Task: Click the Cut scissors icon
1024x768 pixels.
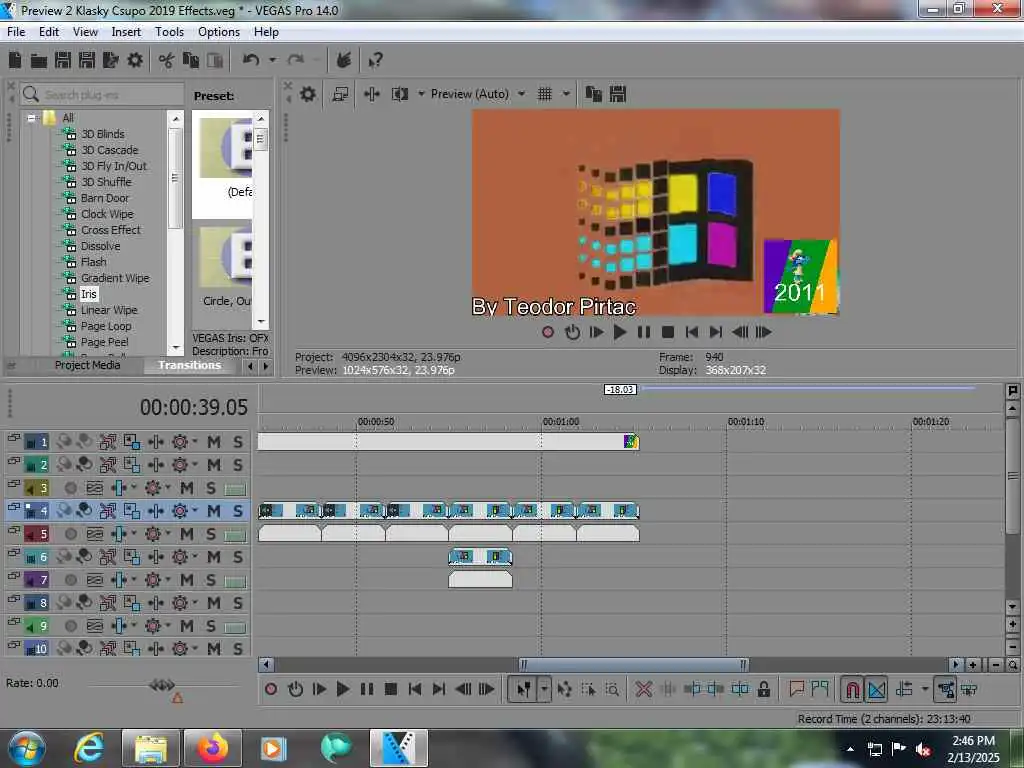Action: pos(167,61)
